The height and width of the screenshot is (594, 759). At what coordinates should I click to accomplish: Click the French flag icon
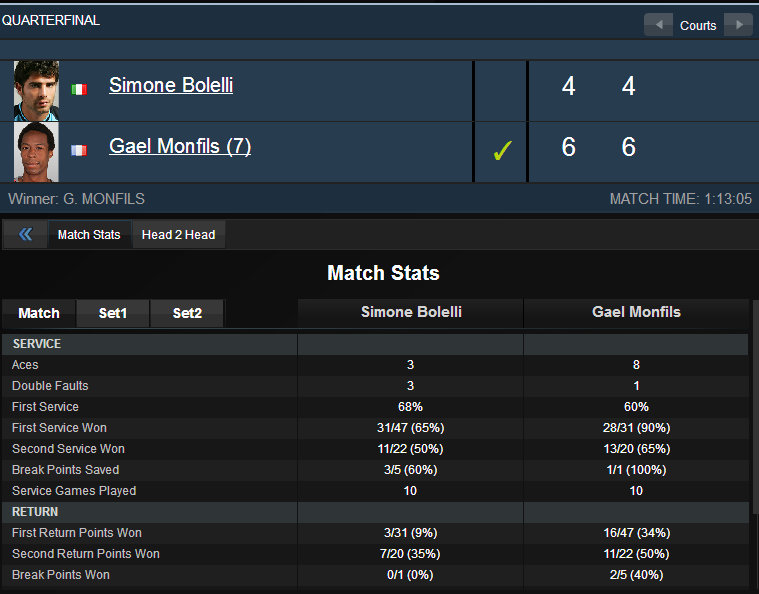point(79,151)
